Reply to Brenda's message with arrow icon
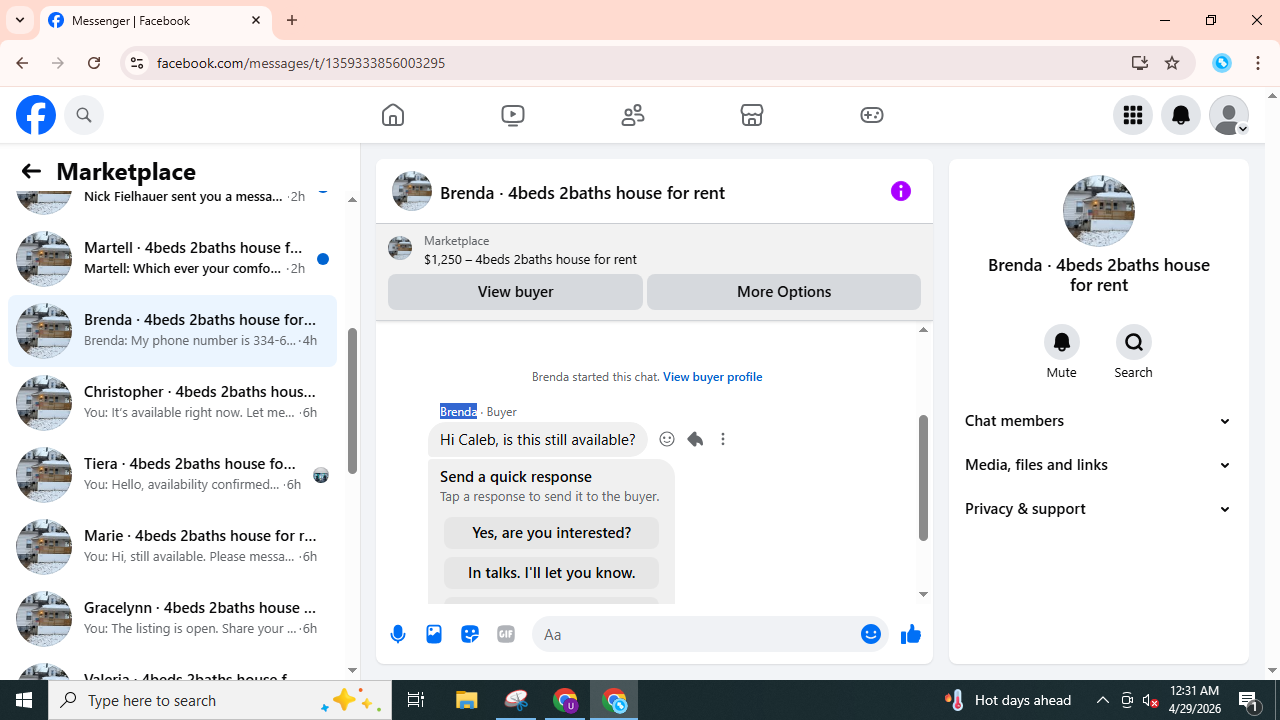 [x=695, y=439]
